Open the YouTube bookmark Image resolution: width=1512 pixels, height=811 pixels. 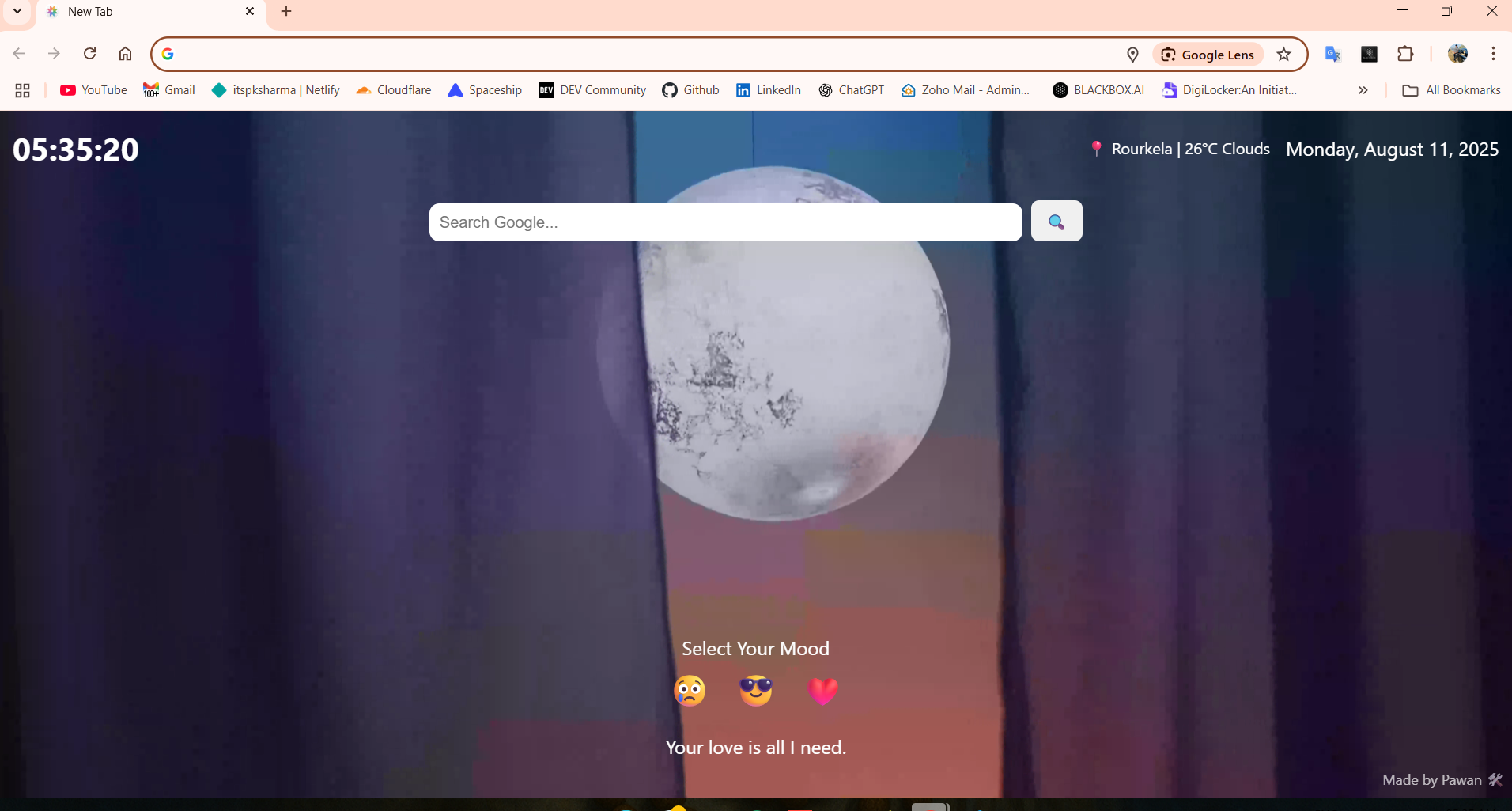(x=93, y=90)
